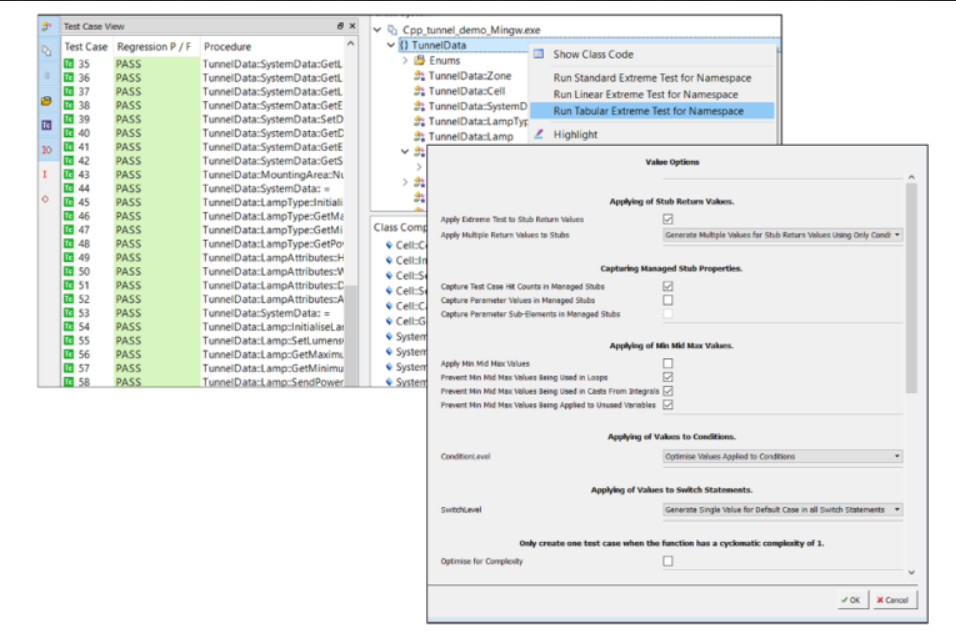Click the blue diamond icon beside the first Cell:C entry
Screen dimensions: 956x634
pos(389,245)
